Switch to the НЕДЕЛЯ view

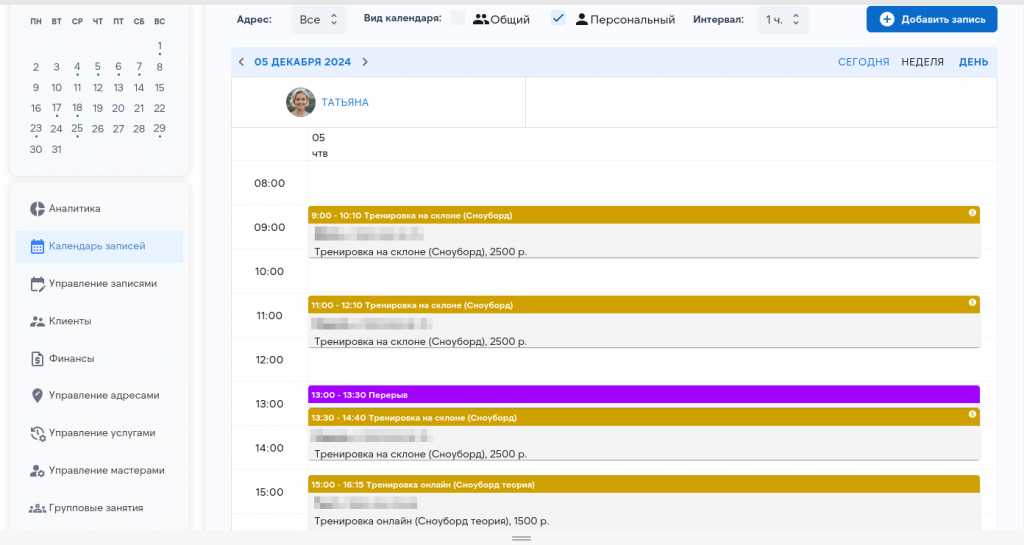pos(922,62)
